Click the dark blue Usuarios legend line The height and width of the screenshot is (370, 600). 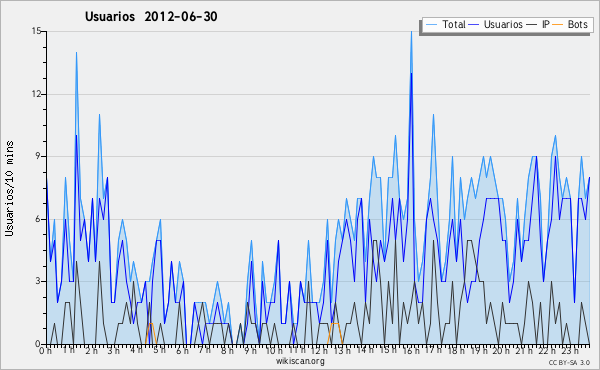click(474, 25)
